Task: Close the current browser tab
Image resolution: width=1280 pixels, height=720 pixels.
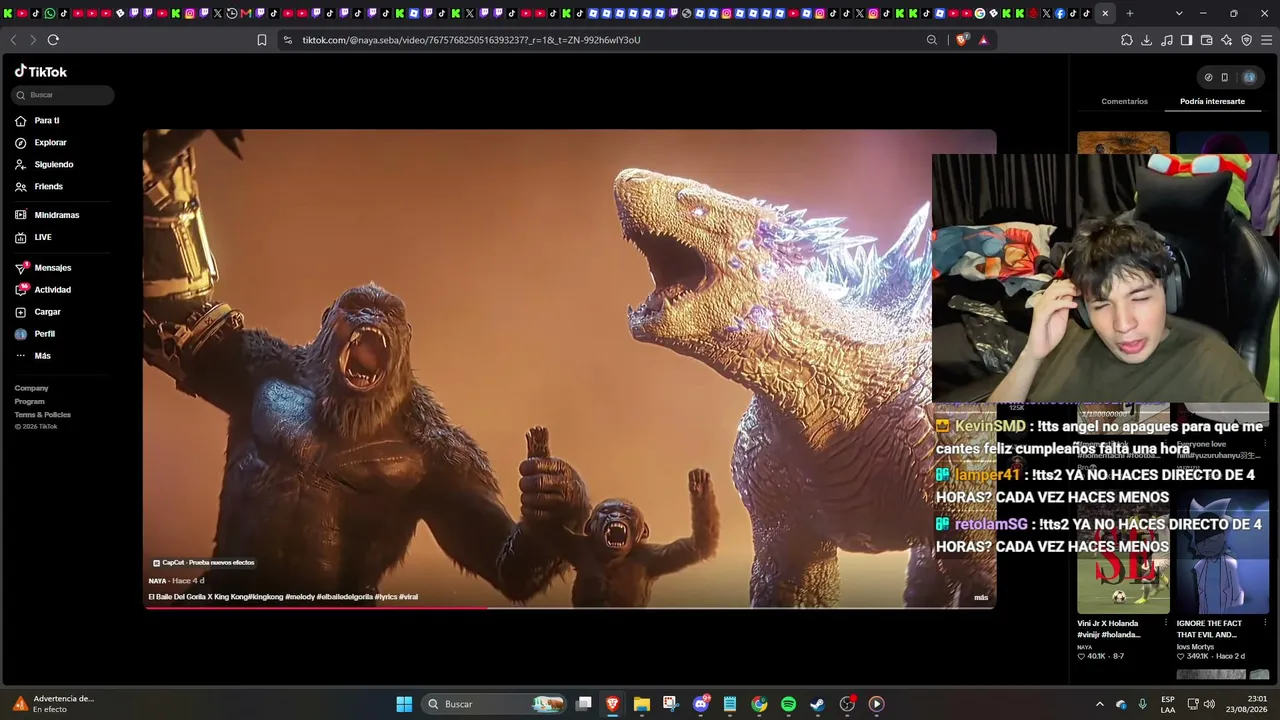Action: tap(1105, 13)
